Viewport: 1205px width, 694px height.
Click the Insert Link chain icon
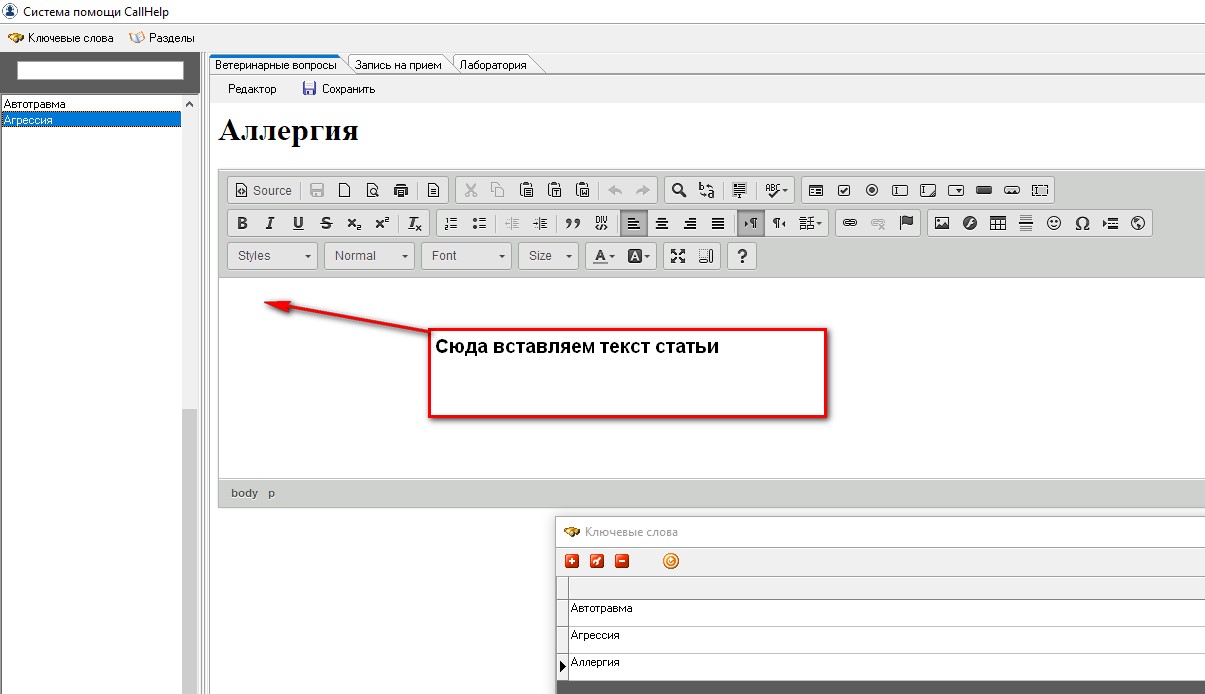point(850,223)
